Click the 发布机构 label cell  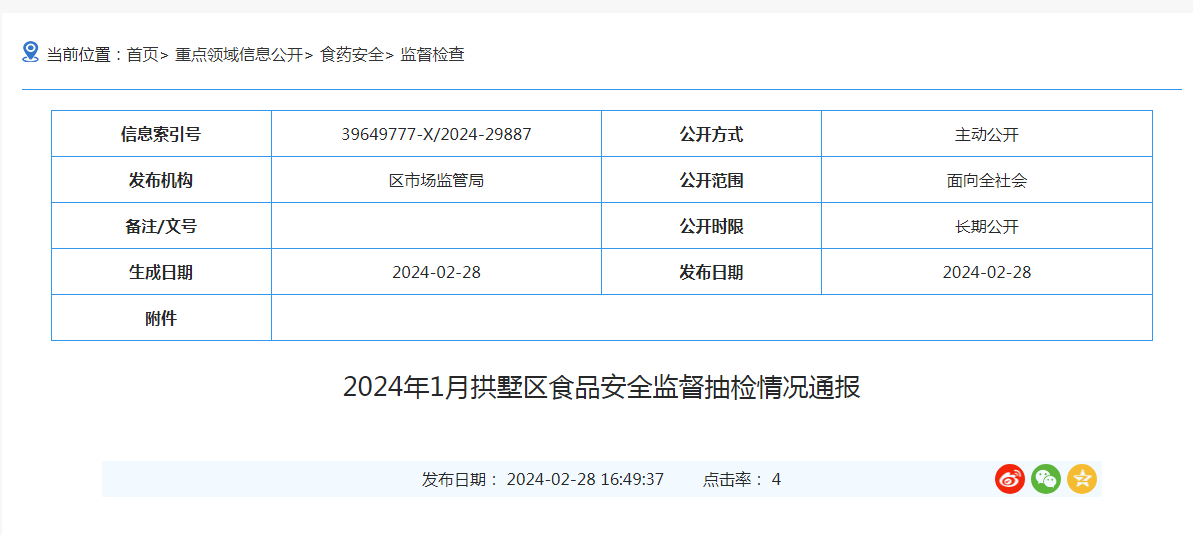(x=161, y=180)
